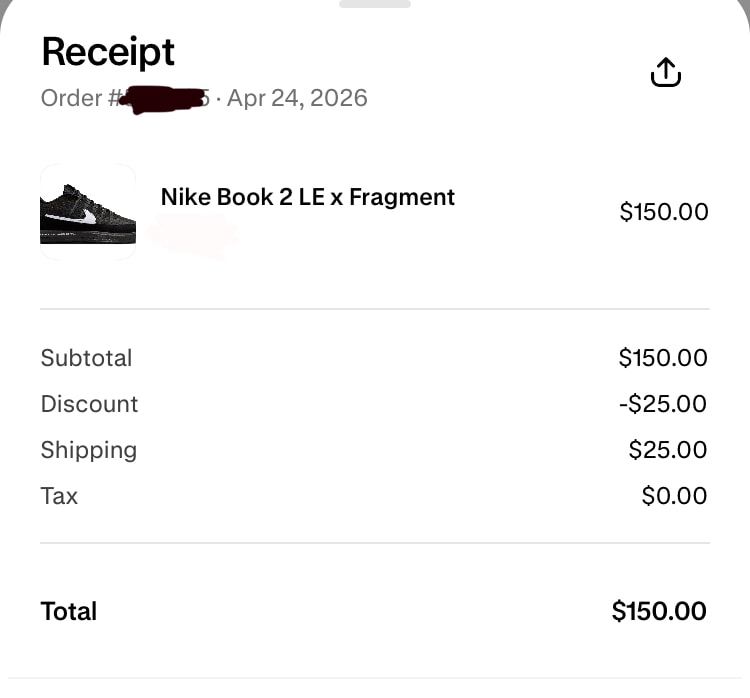Select the Nike Book 2 LE x Fragment title
The width and height of the screenshot is (750, 698).
308,197
